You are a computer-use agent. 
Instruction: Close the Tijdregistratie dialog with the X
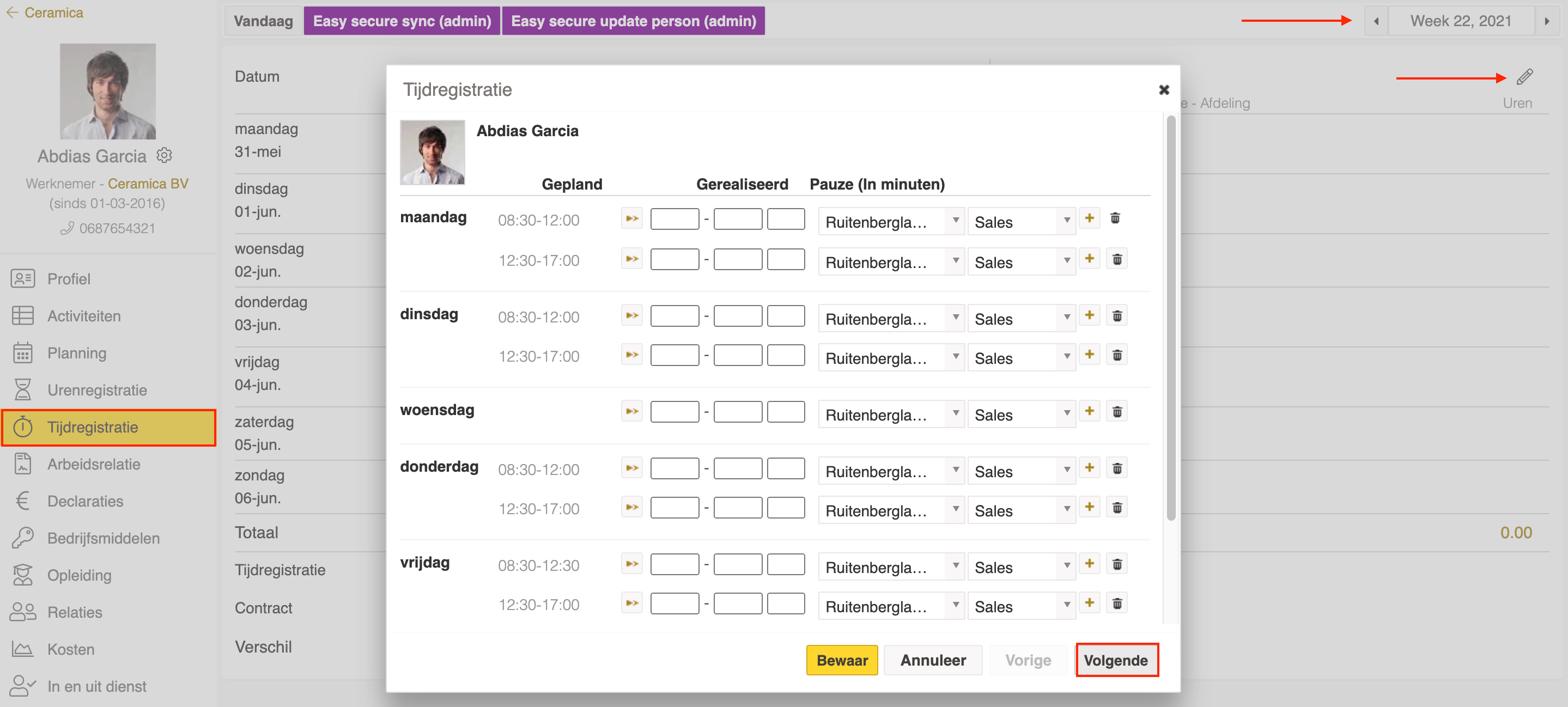tap(1164, 90)
